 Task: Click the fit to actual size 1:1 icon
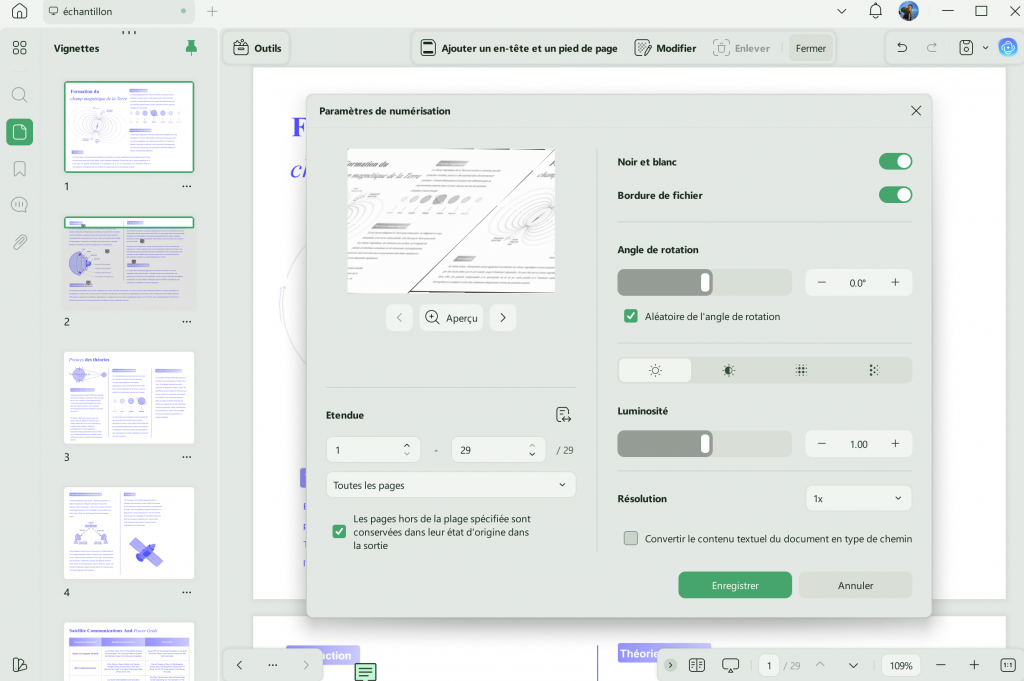pos(1008,665)
